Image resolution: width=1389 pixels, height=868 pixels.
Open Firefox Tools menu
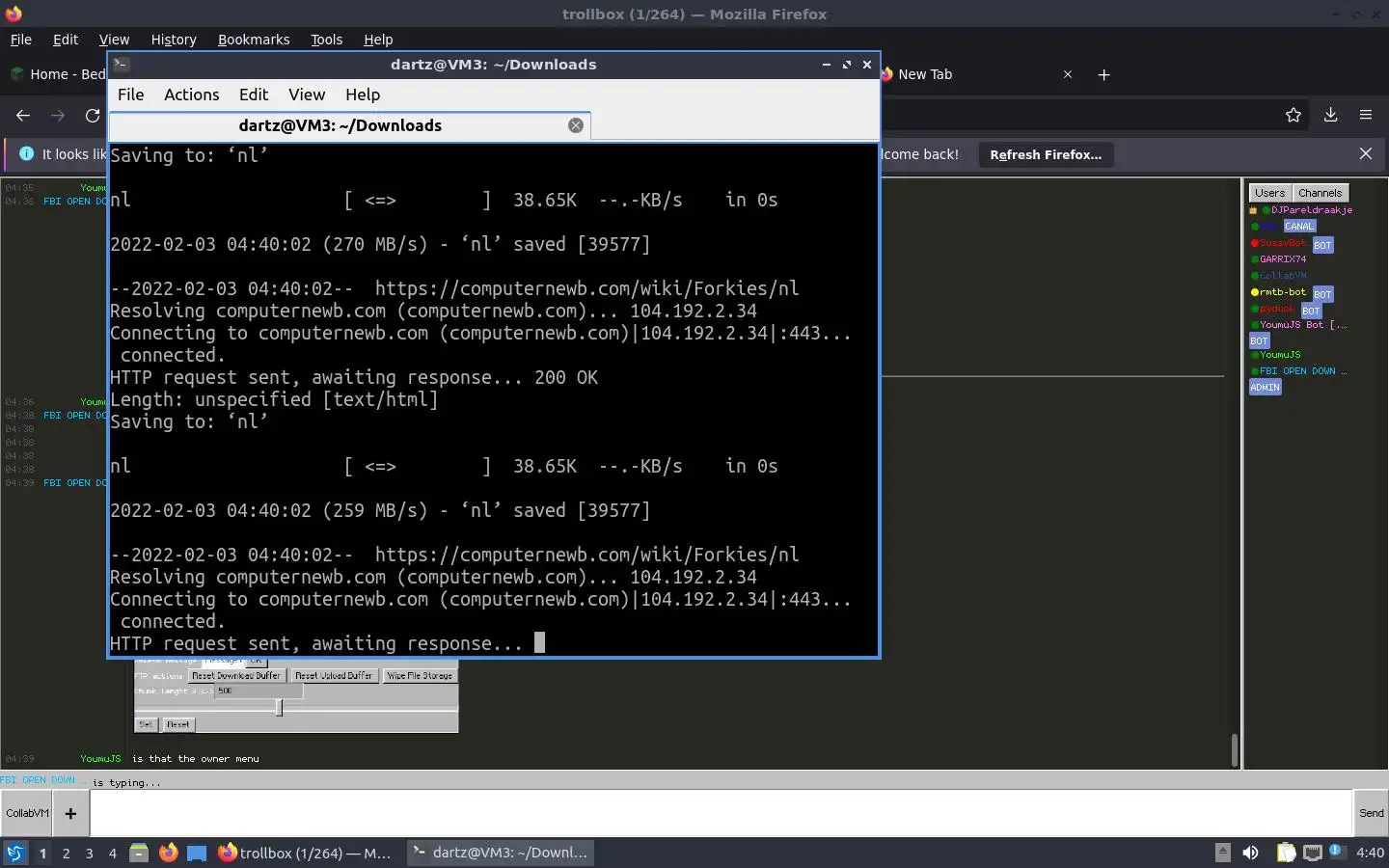pyautogui.click(x=326, y=40)
